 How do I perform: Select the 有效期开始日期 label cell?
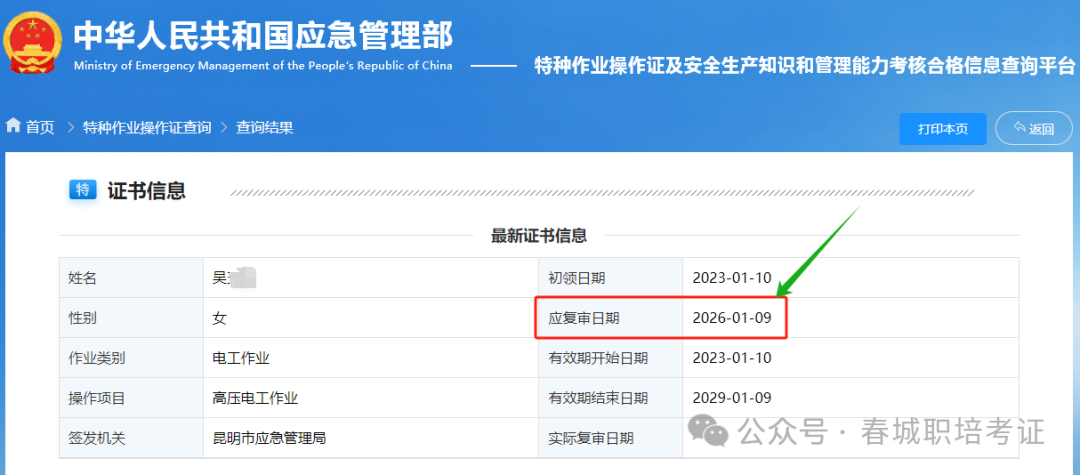pos(610,358)
